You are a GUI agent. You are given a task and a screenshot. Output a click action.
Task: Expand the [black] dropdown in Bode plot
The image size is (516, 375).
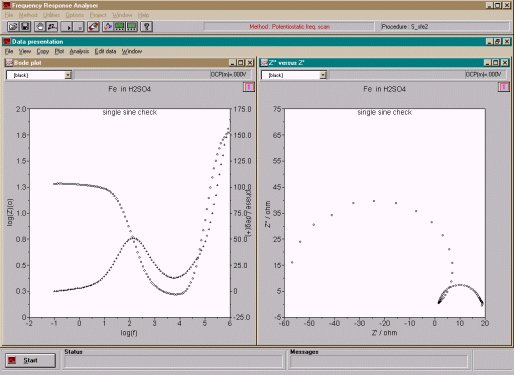click(x=68, y=75)
